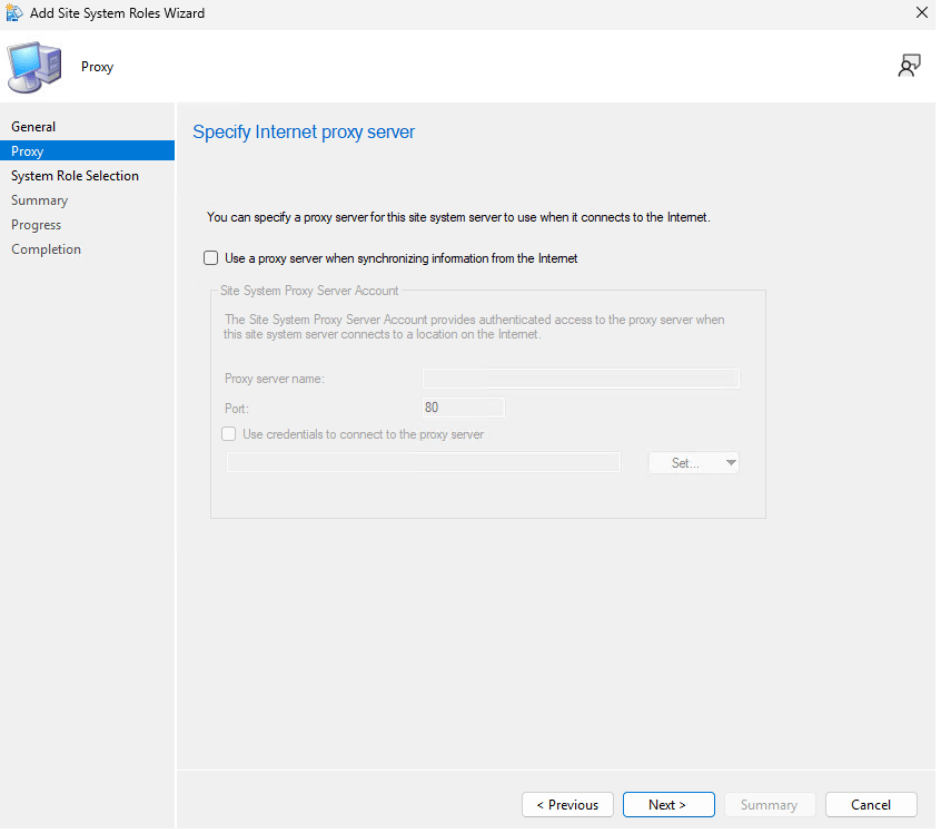Image resolution: width=936 pixels, height=829 pixels.
Task: Click the Next button to continue
Action: click(668, 804)
